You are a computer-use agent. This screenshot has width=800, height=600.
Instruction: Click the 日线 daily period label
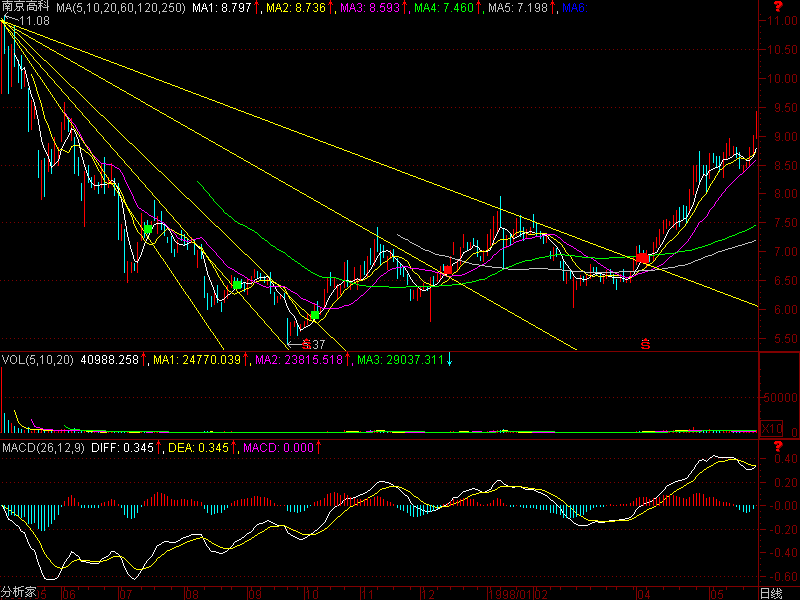pyautogui.click(x=770, y=593)
